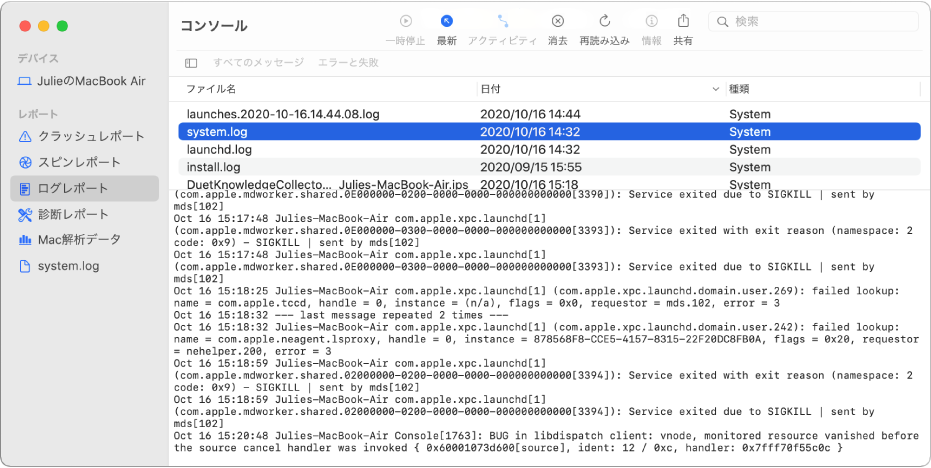Sort by Date (日付) column header
This screenshot has width=931, height=468.
[490, 88]
